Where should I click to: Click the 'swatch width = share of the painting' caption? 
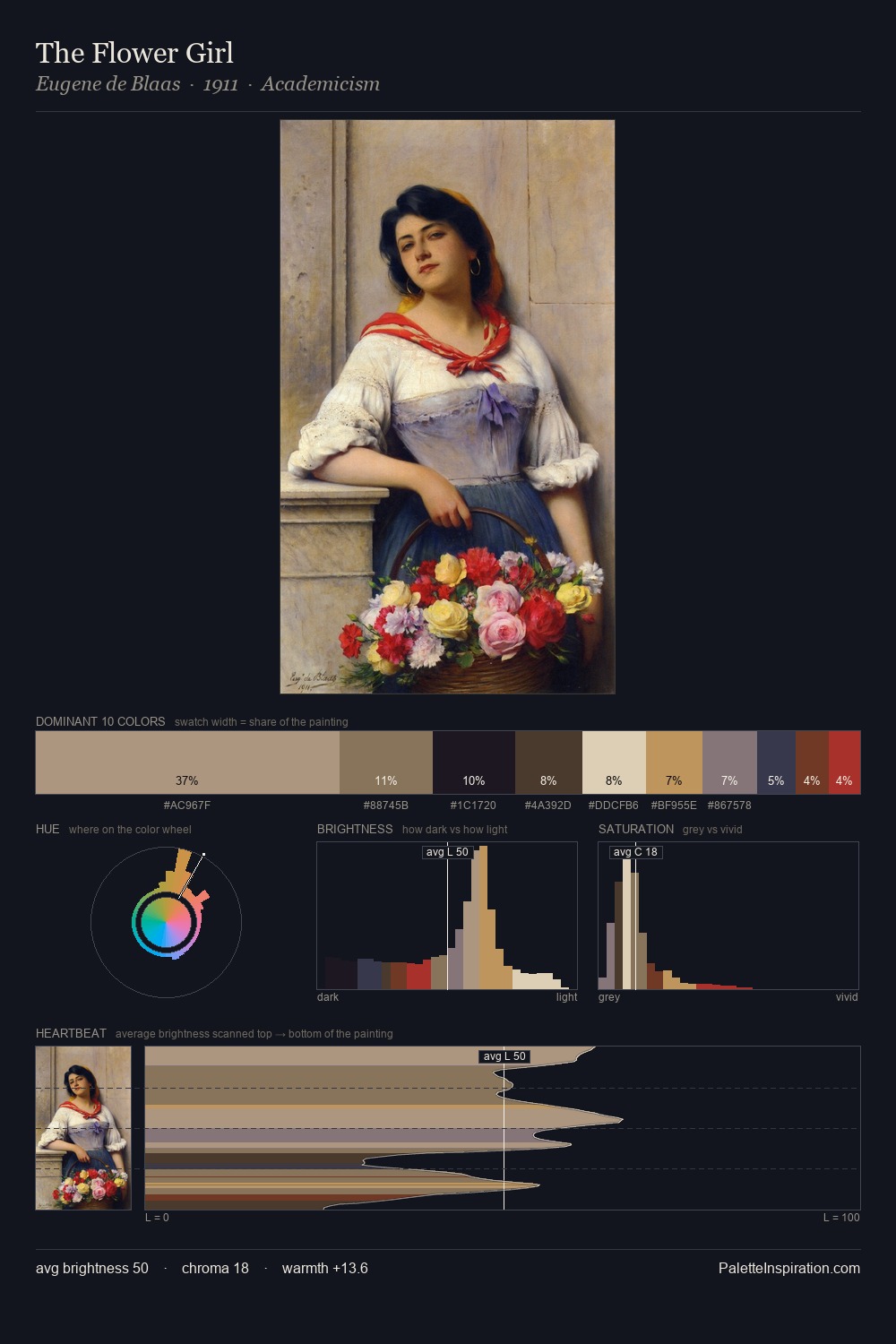click(x=262, y=721)
